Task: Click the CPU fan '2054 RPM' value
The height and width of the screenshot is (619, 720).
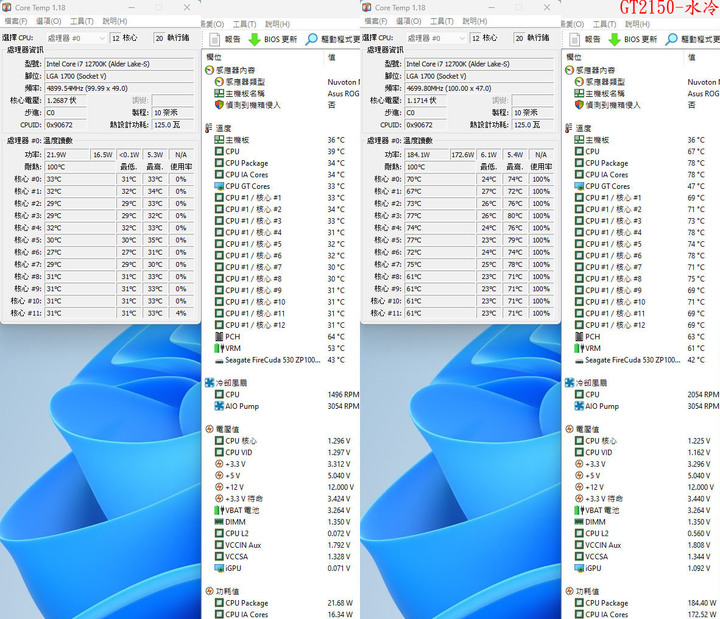Action: point(703,394)
